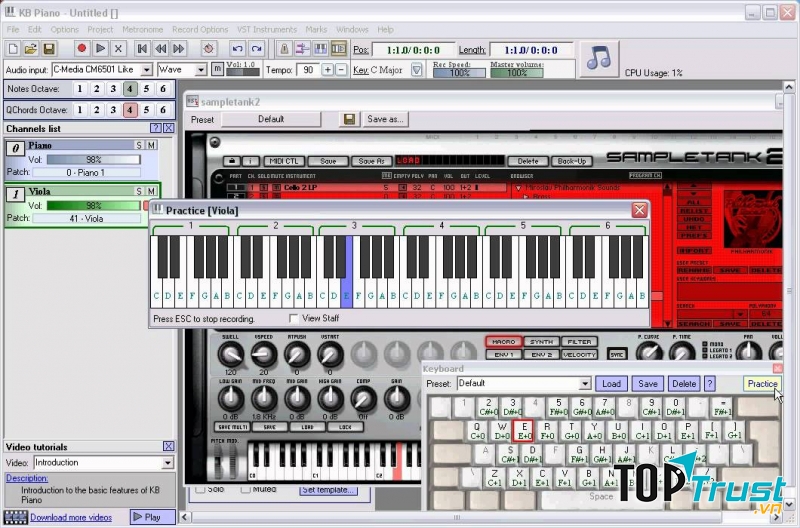Screen dimensions: 800x528
Task: Adjust the Master volume bar
Action: tap(516, 73)
